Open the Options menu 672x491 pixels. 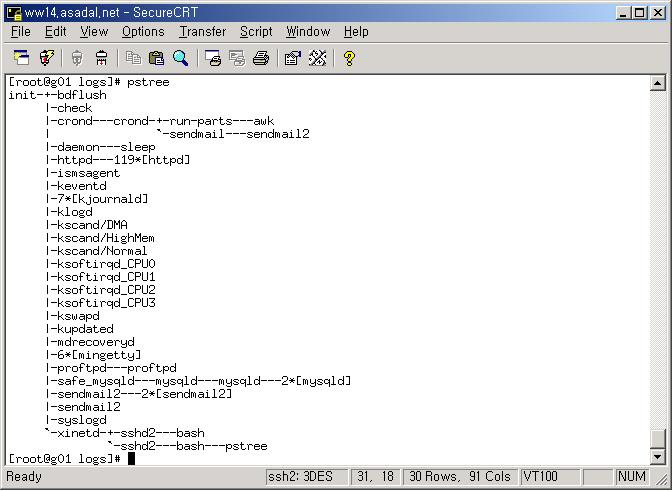coord(143,32)
